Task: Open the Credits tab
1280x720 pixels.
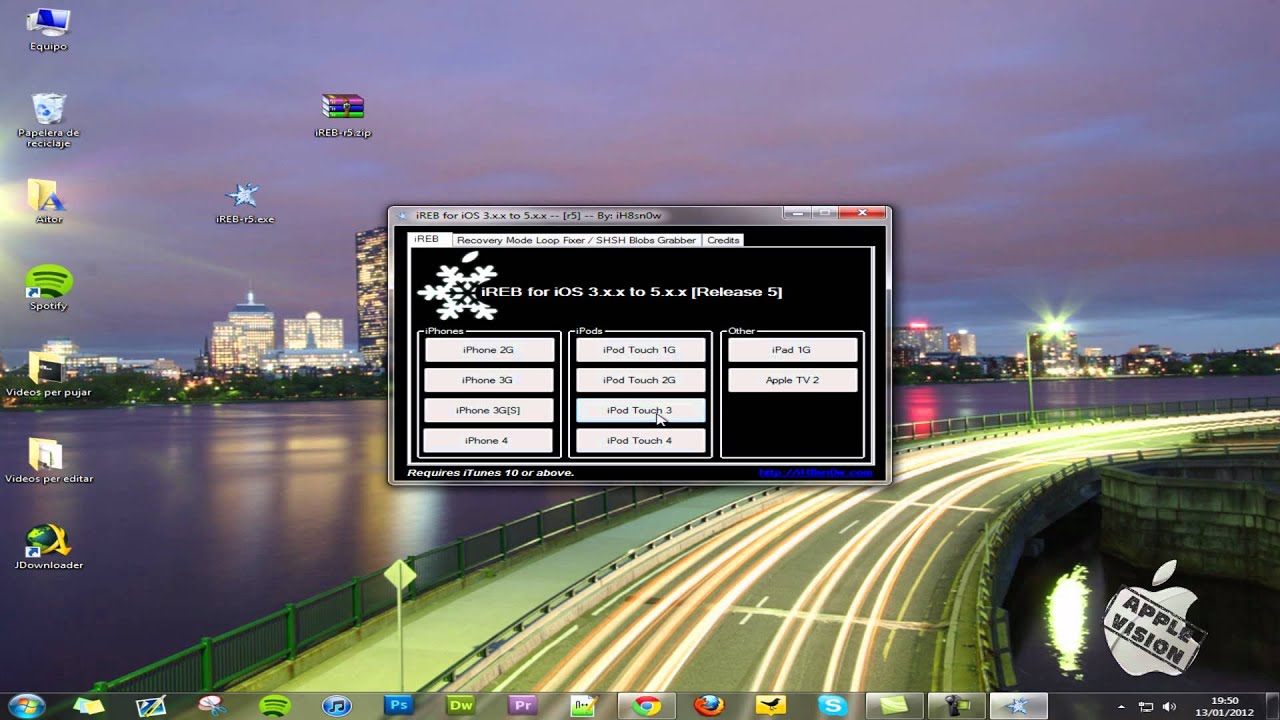Action: (723, 240)
